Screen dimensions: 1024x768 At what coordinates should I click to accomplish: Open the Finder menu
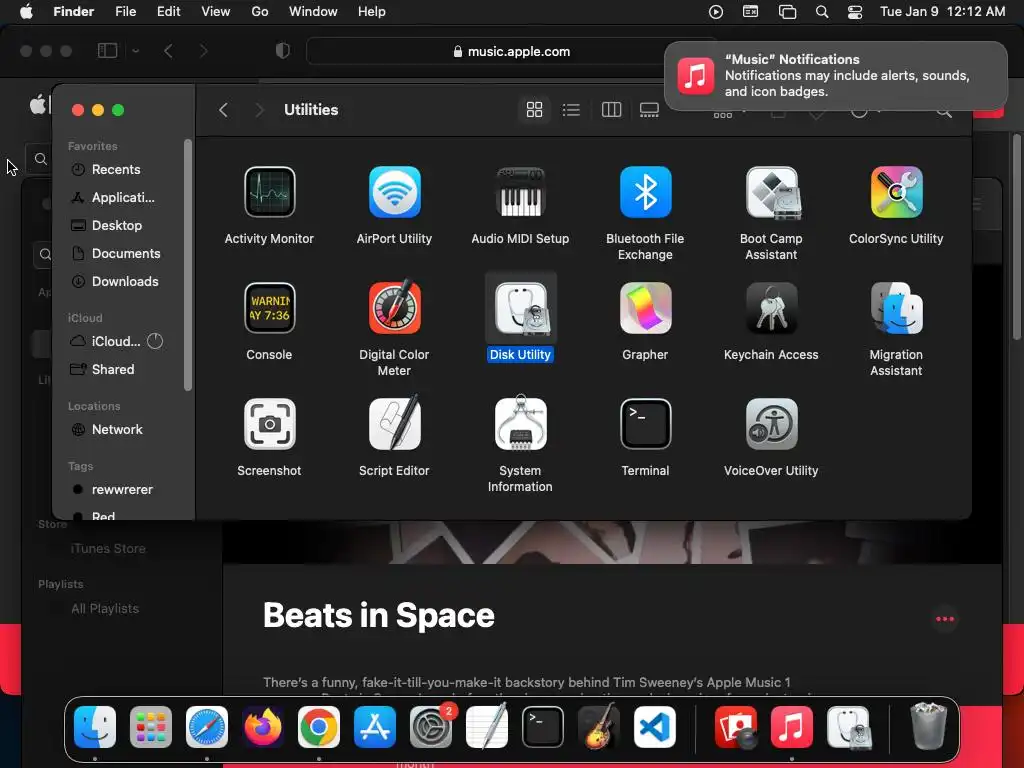tap(73, 12)
